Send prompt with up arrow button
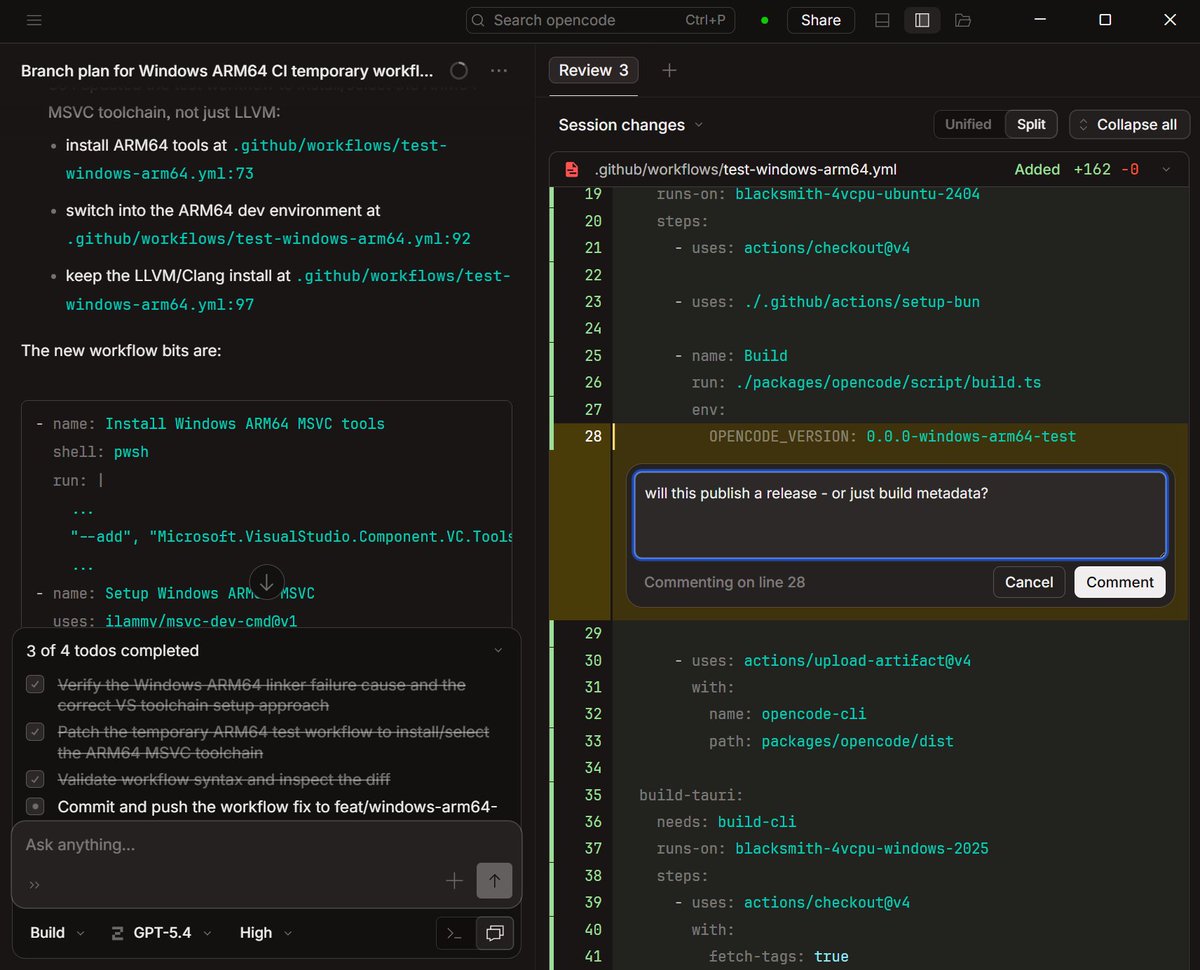Viewport: 1200px width, 970px height. coord(494,881)
